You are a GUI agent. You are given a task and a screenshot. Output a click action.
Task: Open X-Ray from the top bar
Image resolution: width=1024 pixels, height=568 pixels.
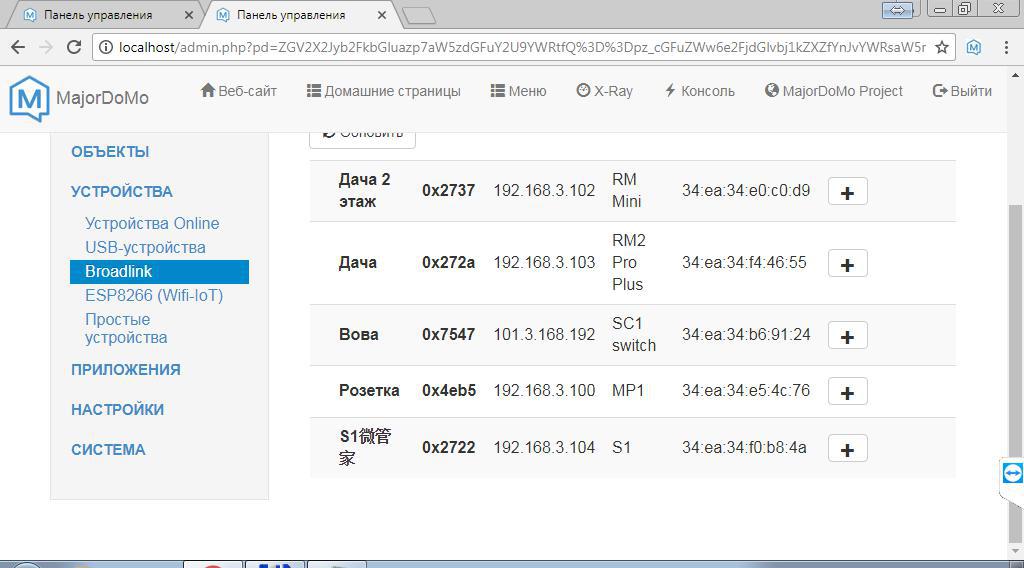tap(605, 91)
